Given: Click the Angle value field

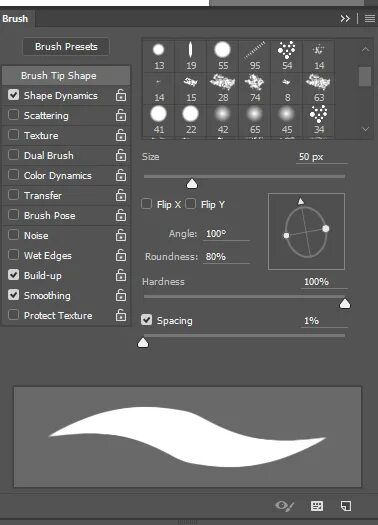Looking at the screenshot, I should [226, 233].
